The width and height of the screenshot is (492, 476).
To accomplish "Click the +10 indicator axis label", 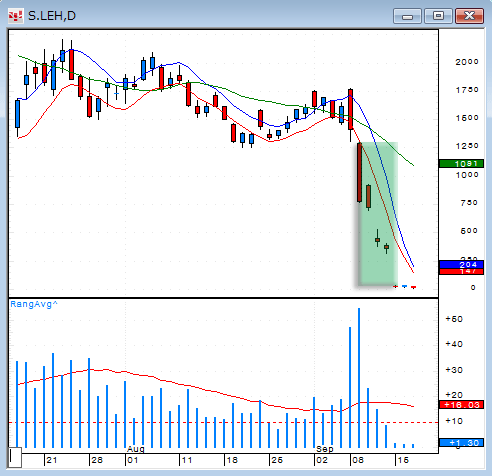I will click(x=454, y=421).
